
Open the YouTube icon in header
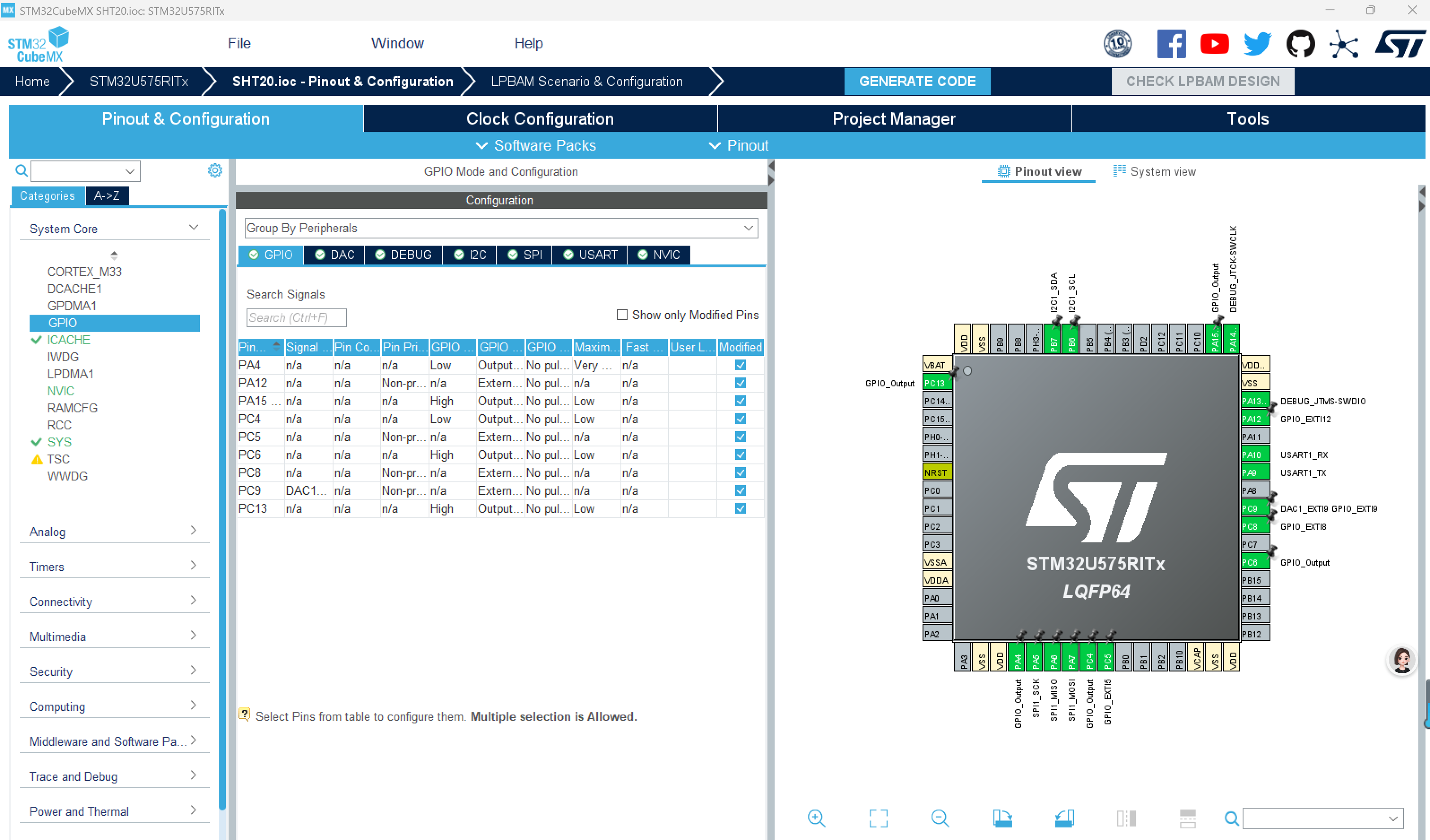[1214, 43]
